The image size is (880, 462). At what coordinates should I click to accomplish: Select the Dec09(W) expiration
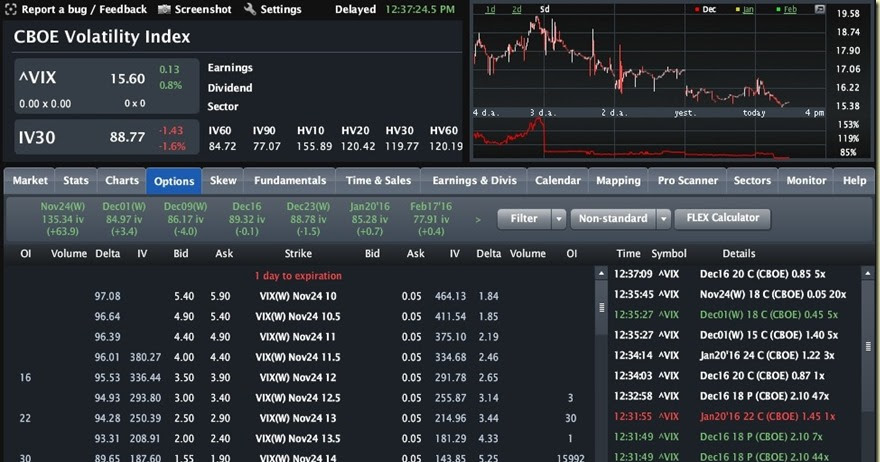pyautogui.click(x=185, y=219)
